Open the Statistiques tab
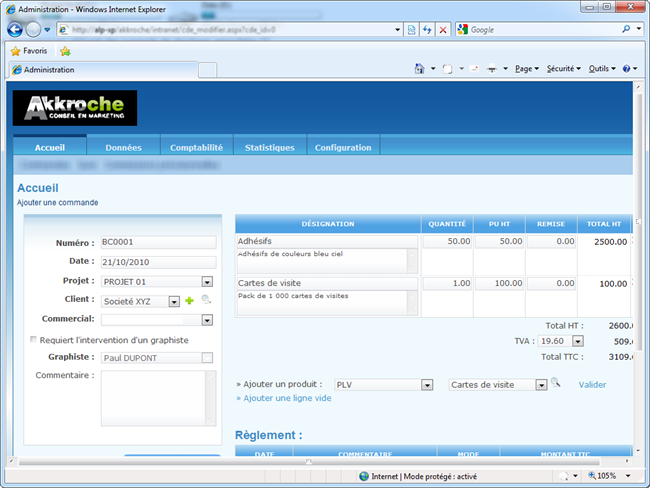650x488 pixels. pos(270,147)
